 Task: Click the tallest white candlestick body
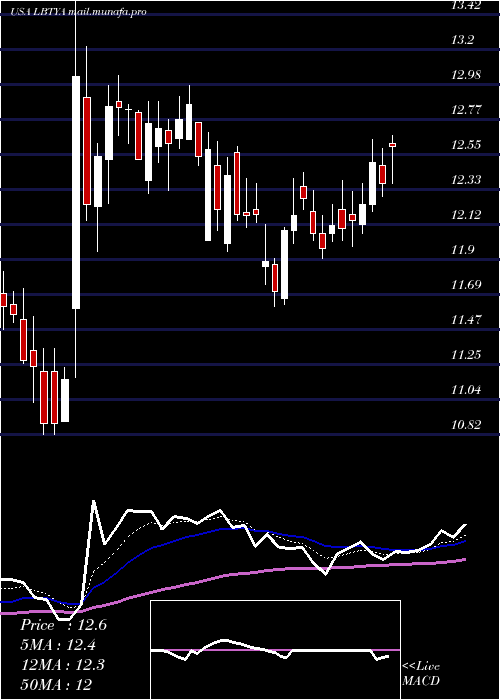tap(76, 192)
